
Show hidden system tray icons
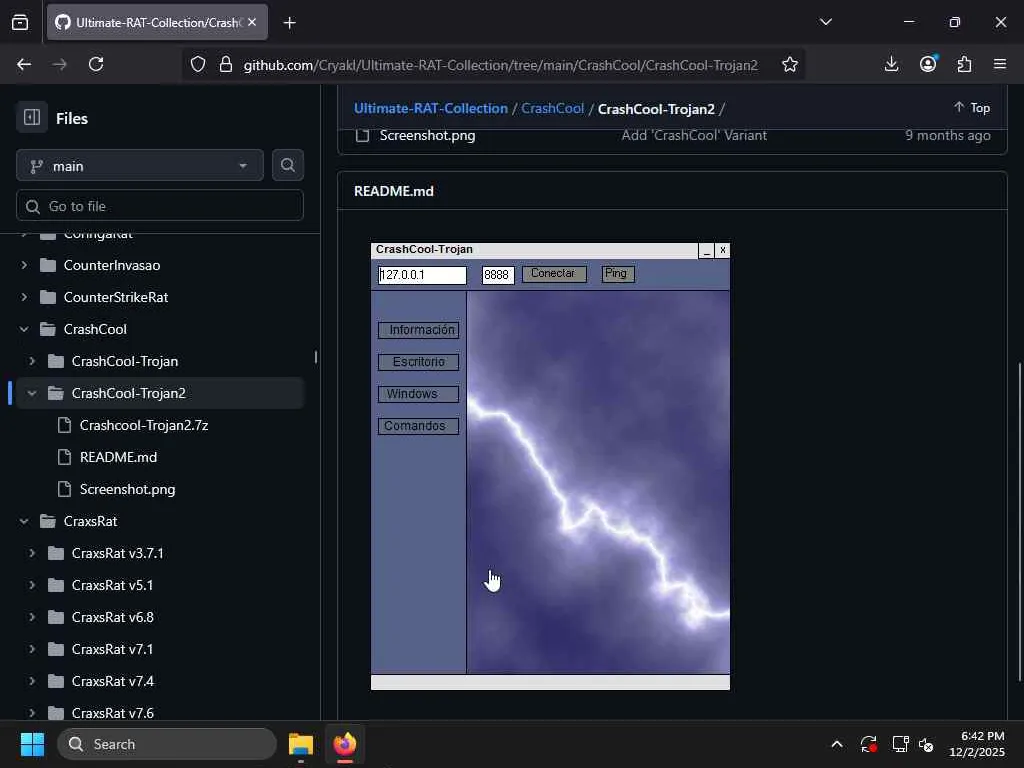coord(837,744)
